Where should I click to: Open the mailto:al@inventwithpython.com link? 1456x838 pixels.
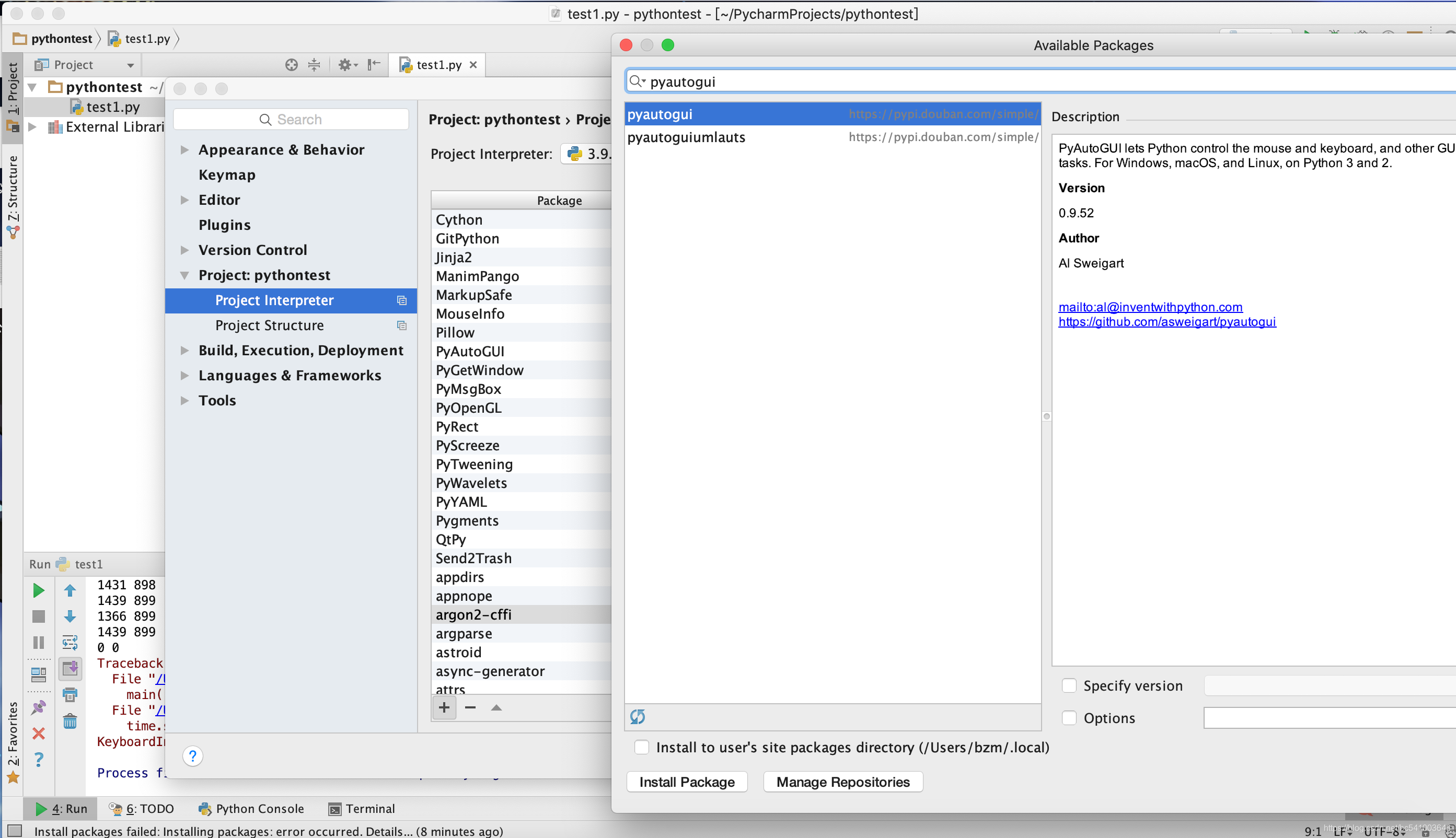point(1150,307)
